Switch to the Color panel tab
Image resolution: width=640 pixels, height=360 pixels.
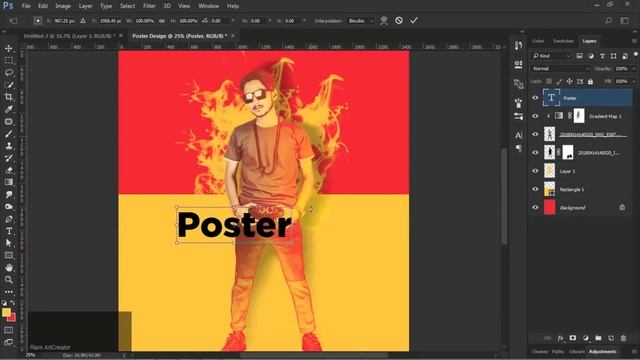click(x=538, y=41)
